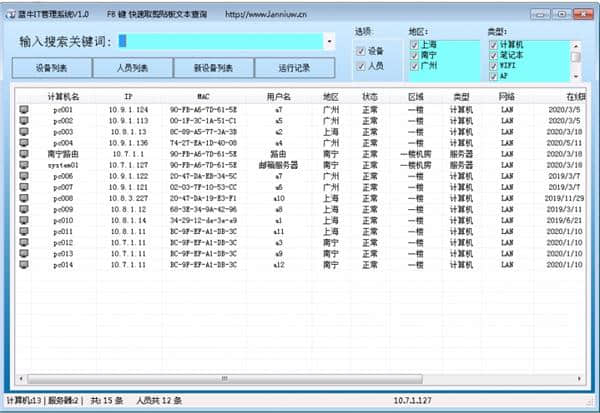
Task: Click the monitor icon beside pc008
Action: click(24, 198)
